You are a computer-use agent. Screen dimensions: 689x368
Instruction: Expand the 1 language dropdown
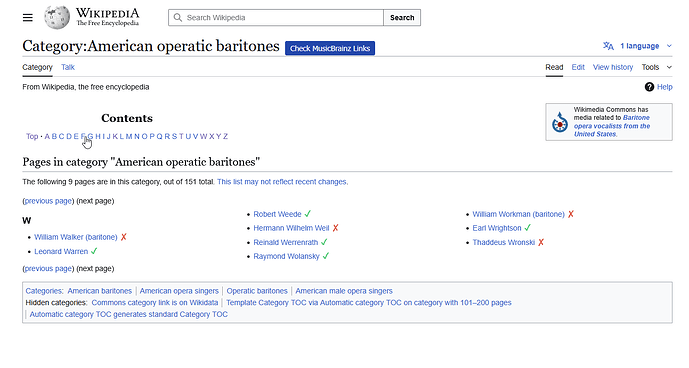point(645,46)
